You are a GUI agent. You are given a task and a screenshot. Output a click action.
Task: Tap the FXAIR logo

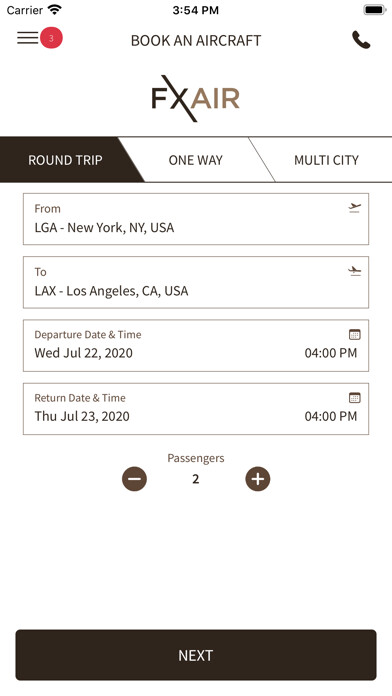tap(196, 98)
